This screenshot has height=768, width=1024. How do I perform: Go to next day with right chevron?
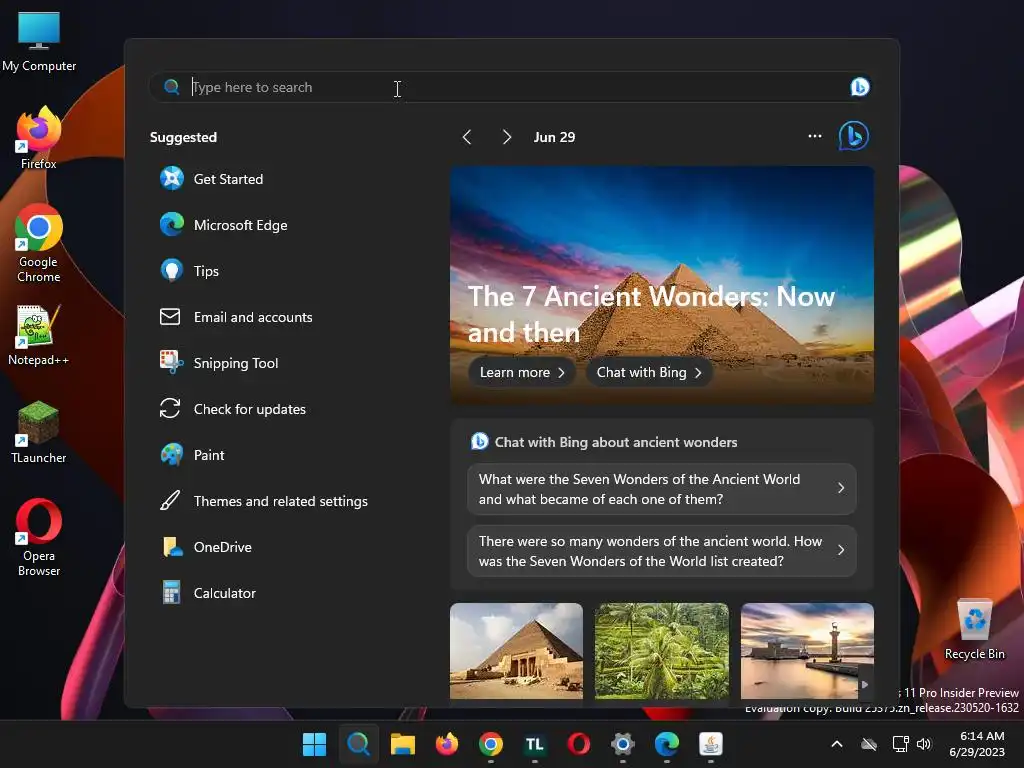(506, 137)
